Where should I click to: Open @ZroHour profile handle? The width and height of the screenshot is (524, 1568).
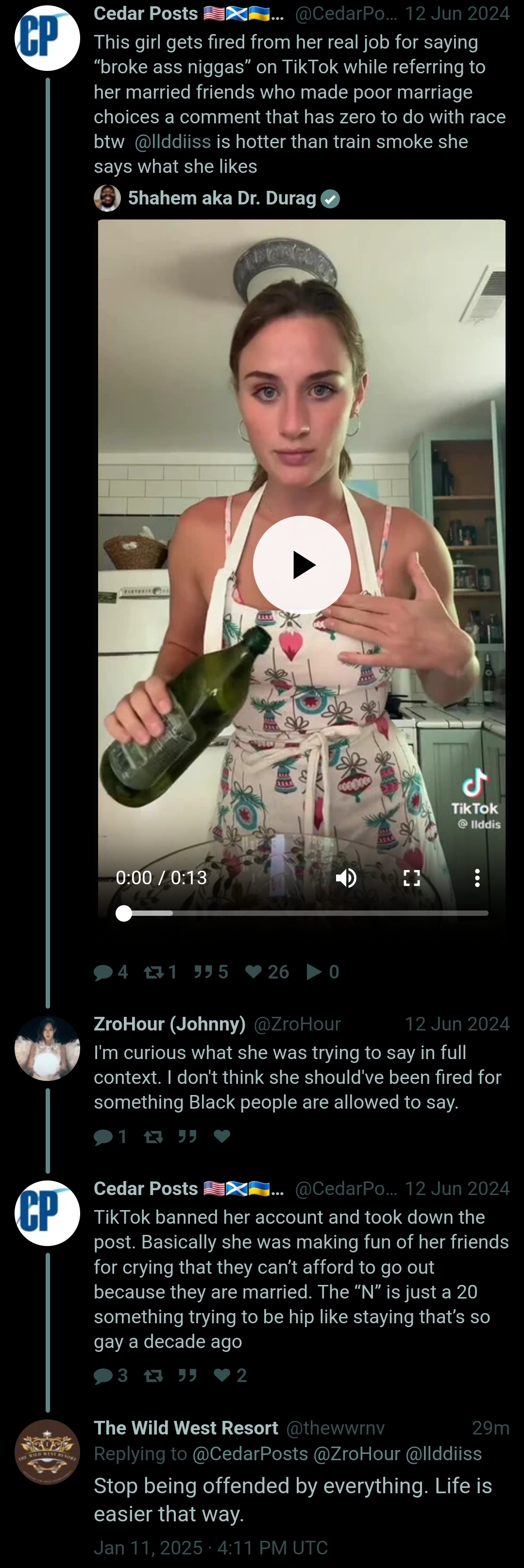297,1024
